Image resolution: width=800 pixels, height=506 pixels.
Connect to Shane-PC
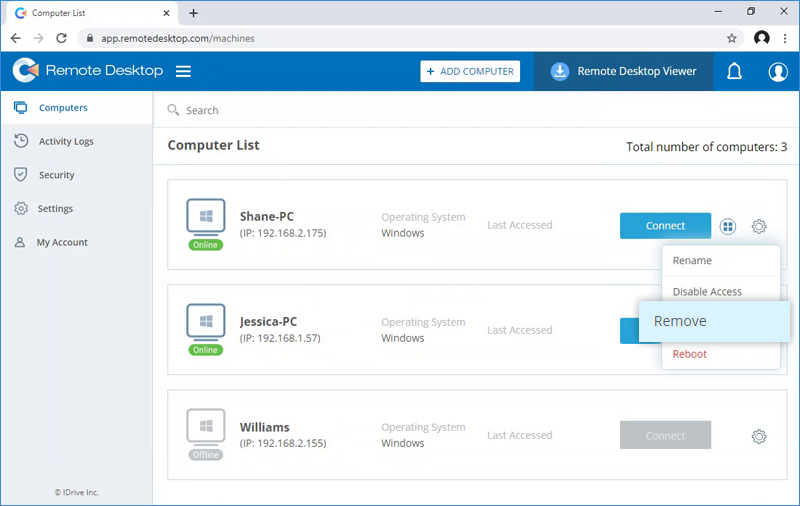tap(665, 226)
